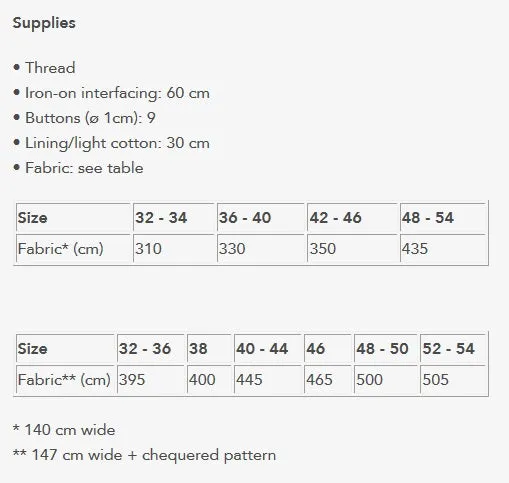Select the 500 fabric value cell
509x483 pixels.
pos(386,379)
